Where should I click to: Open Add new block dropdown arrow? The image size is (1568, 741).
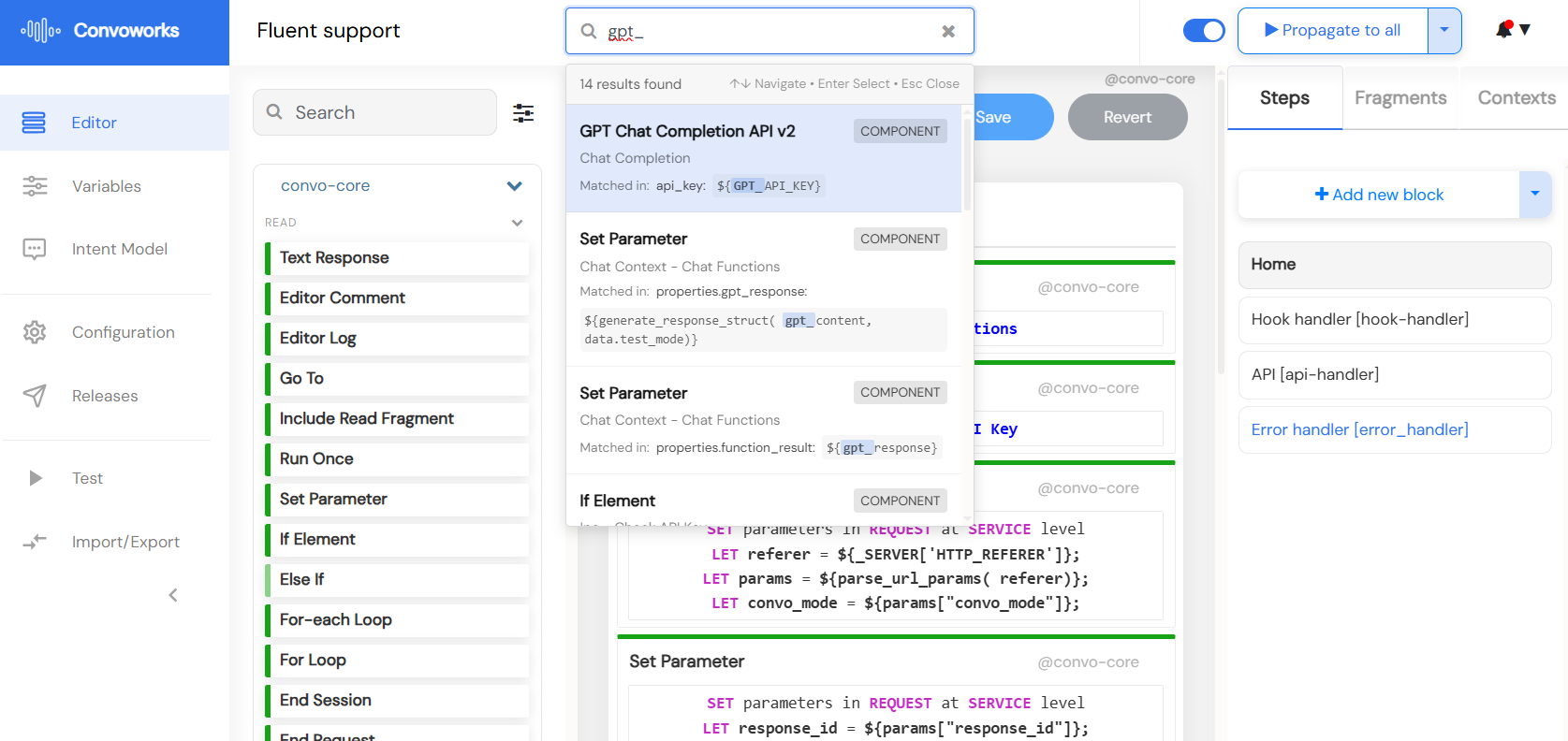pos(1535,195)
